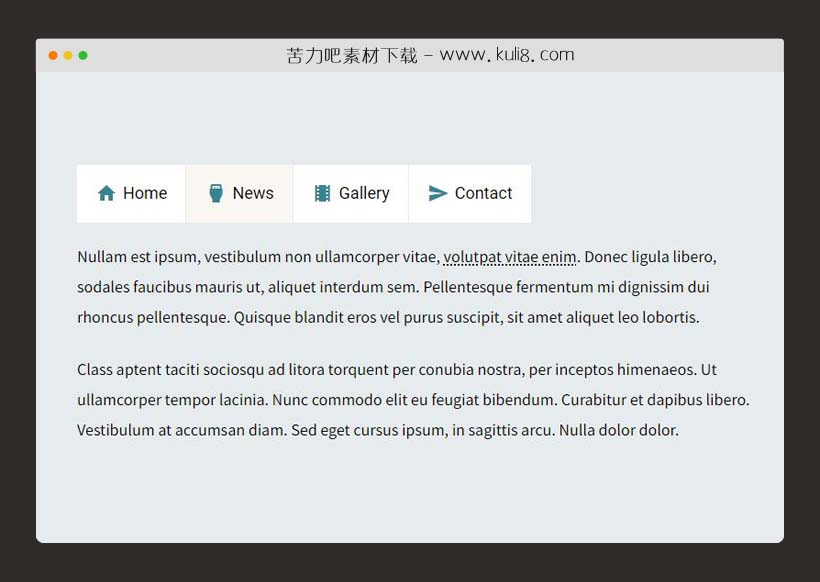Click the green dot in the title bar
This screenshot has width=820, height=582.
point(83,55)
